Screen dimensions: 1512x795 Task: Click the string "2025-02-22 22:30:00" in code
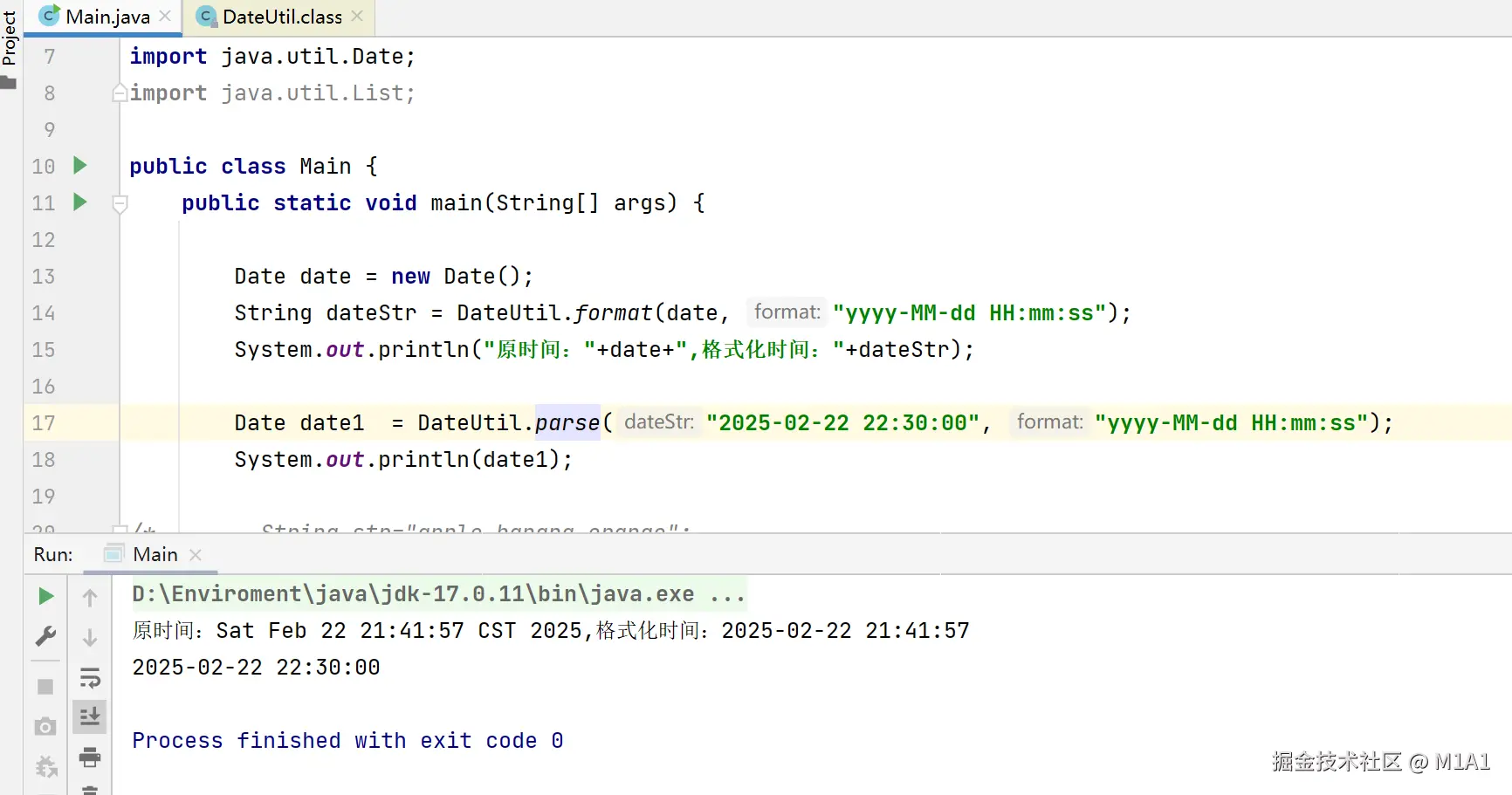(842, 423)
